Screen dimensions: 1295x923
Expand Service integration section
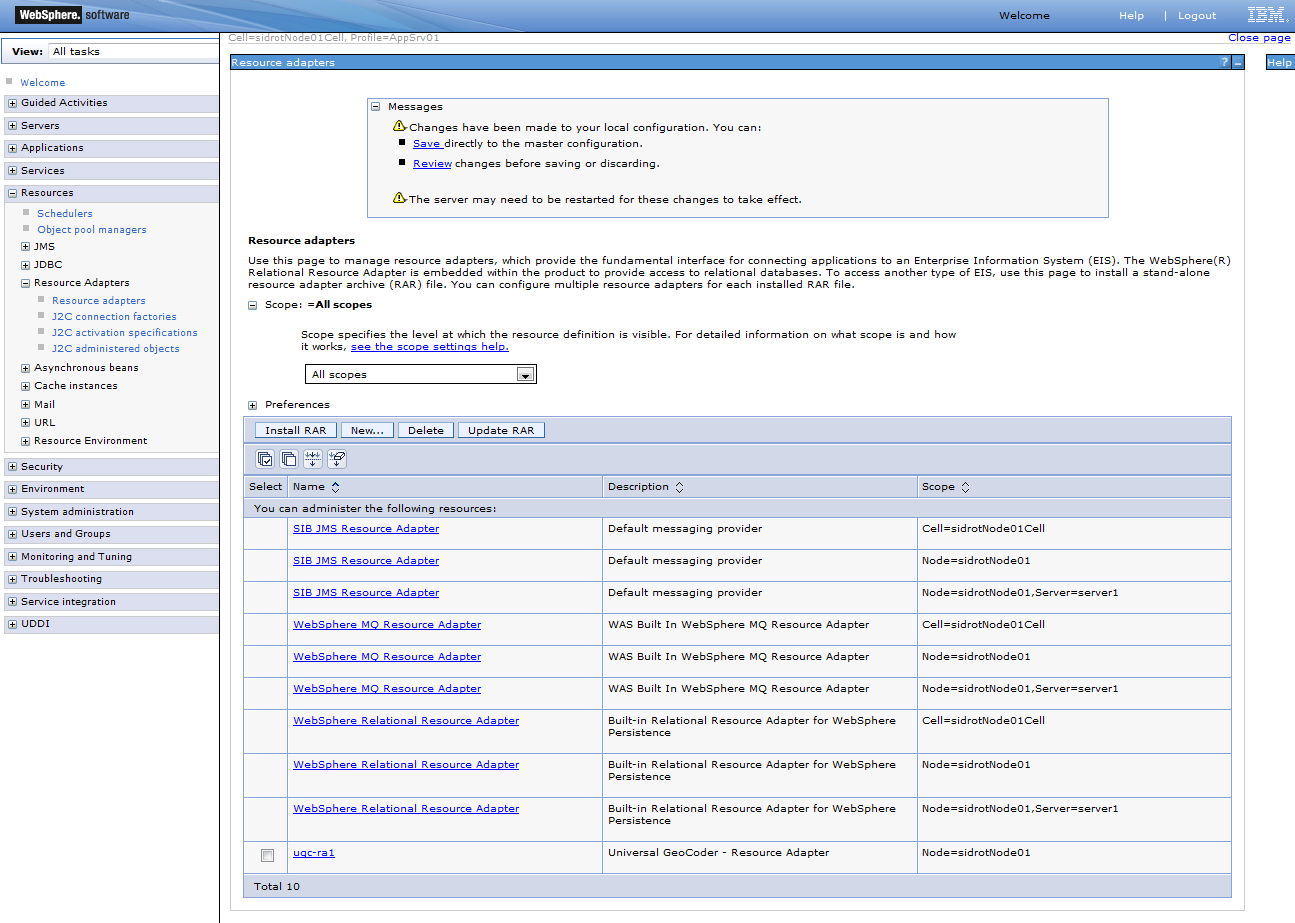(x=12, y=602)
